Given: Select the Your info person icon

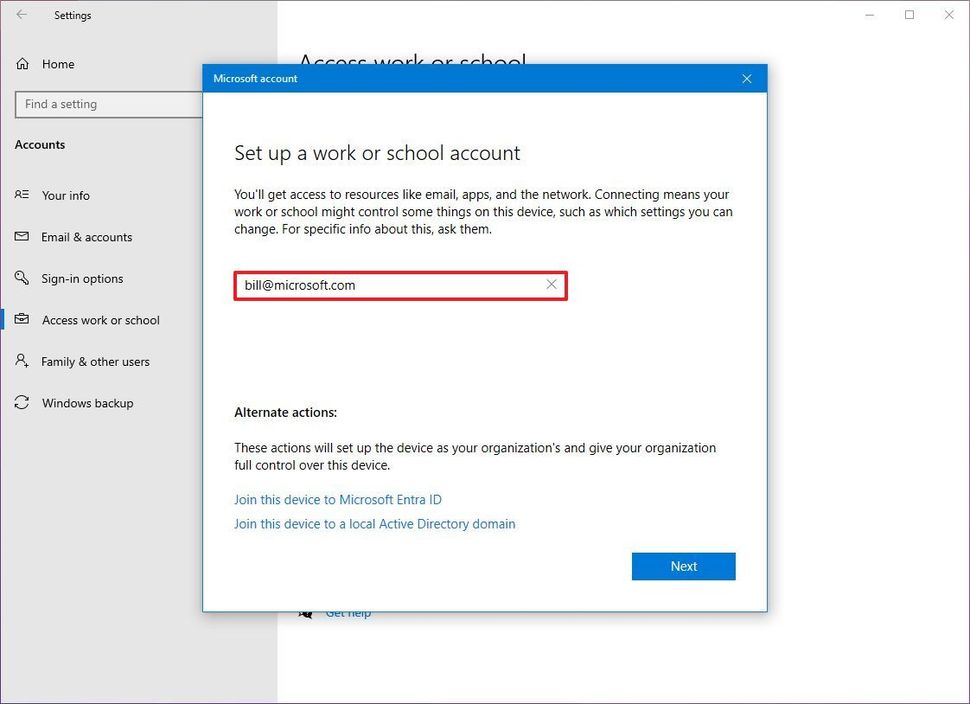Looking at the screenshot, I should [x=22, y=195].
